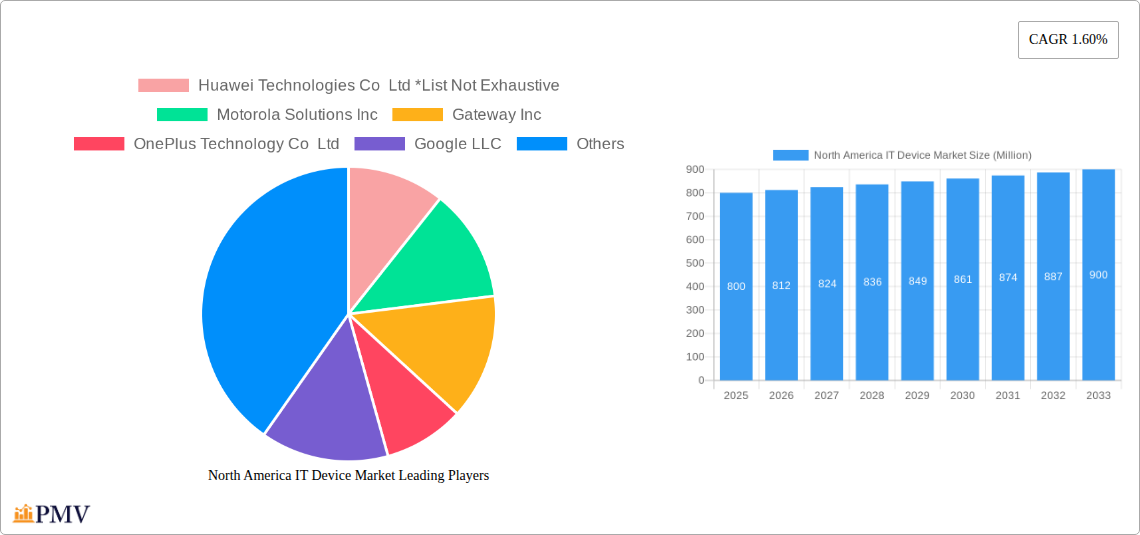Click the OnePlus Technology Co Ltd label

[x=236, y=144]
